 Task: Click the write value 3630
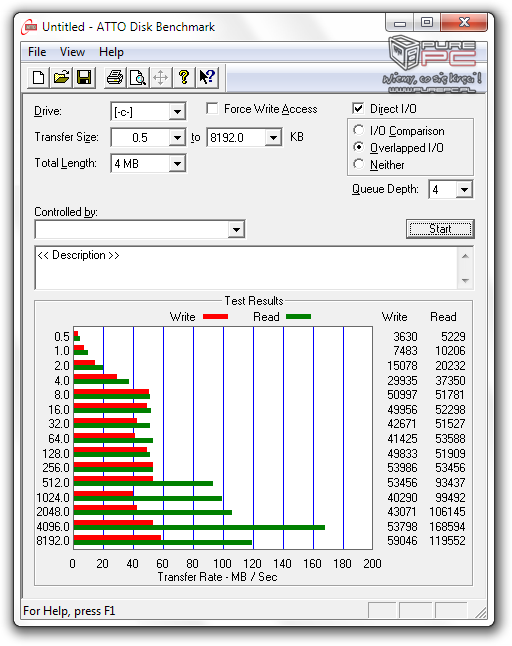tap(405, 337)
